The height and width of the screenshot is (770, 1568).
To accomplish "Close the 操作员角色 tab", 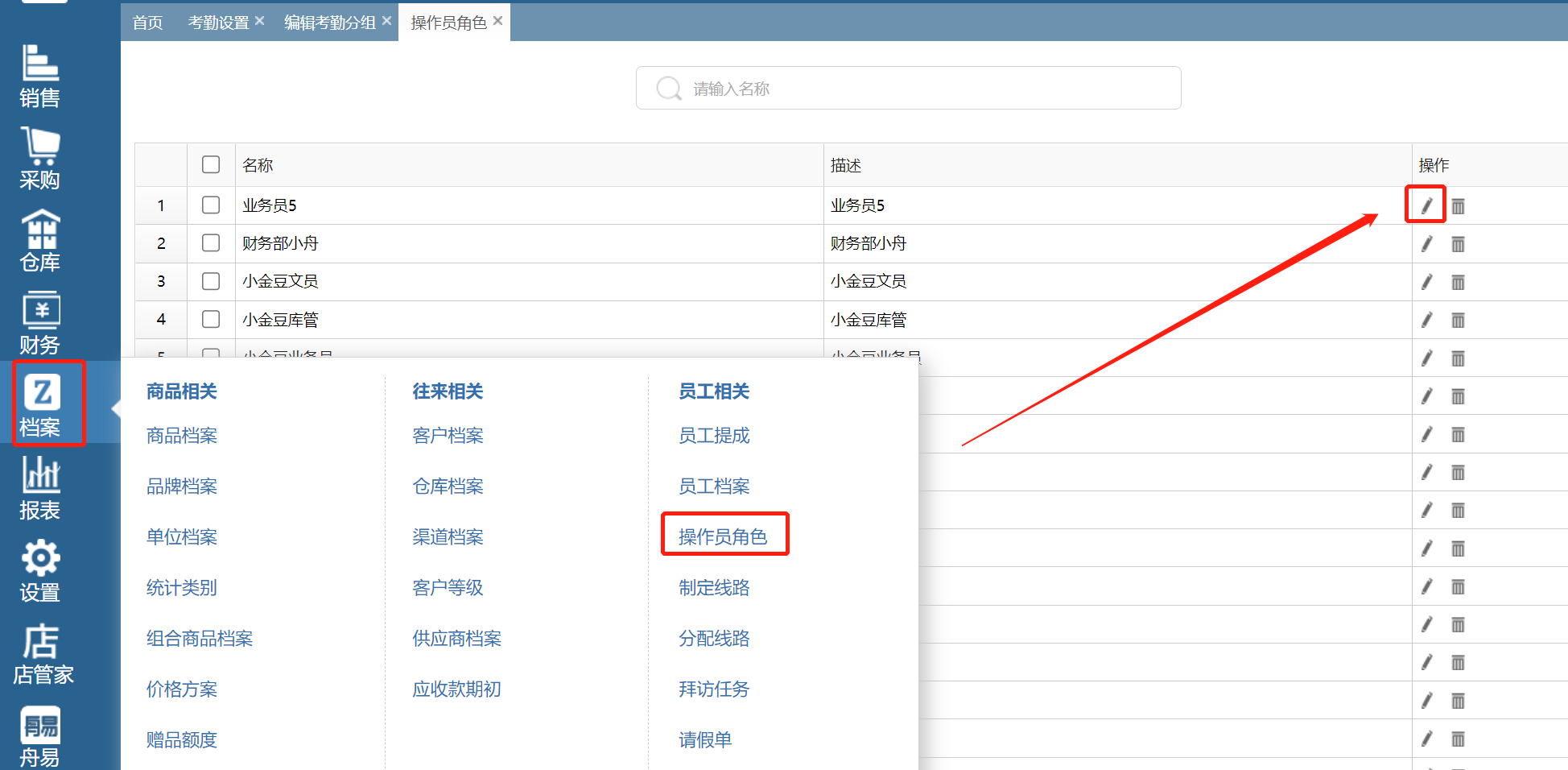I will pos(497,21).
